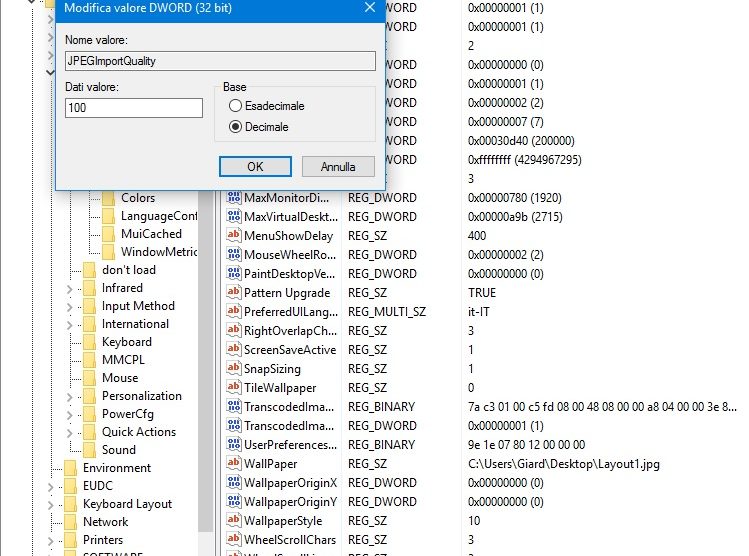This screenshot has height=556, width=749.
Task: Click the C:\Users\Giard\Desktop\Layout1.jpg value
Action: pyautogui.click(x=564, y=464)
